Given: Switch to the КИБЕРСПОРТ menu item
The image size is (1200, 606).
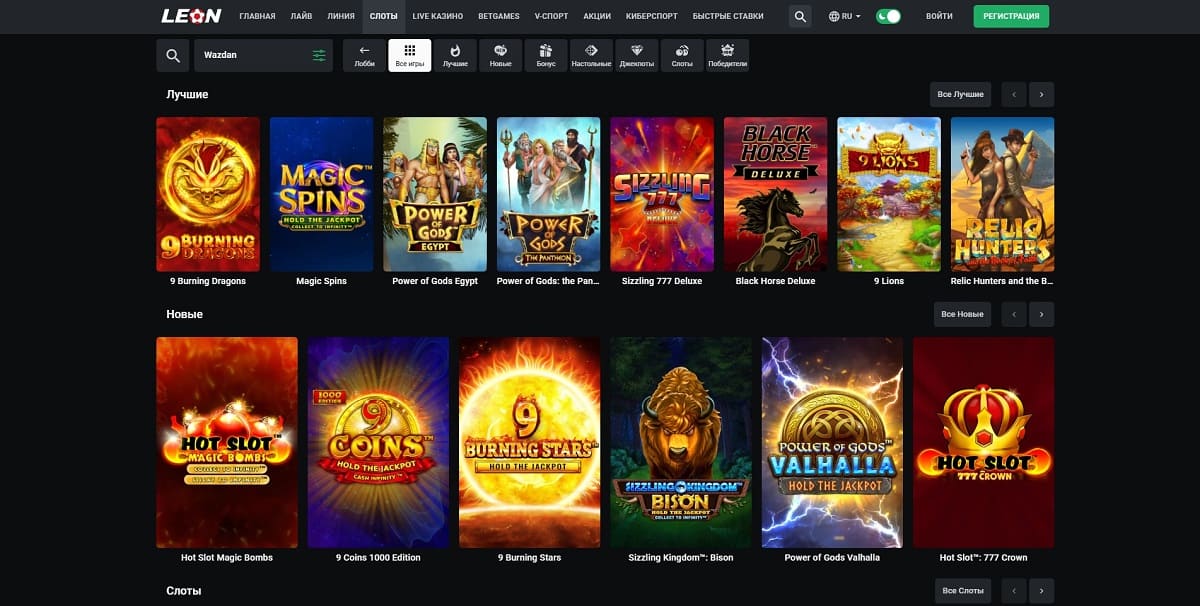Looking at the screenshot, I should click(651, 16).
